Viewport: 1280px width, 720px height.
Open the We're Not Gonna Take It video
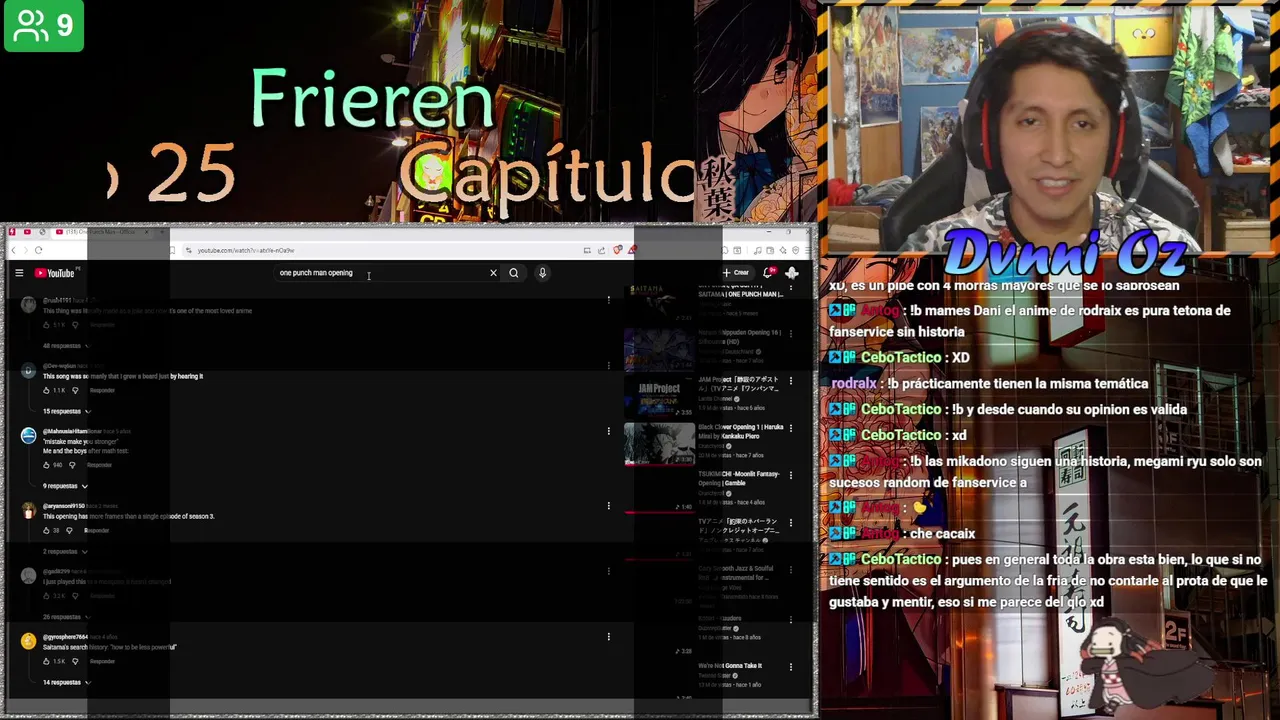(730, 666)
